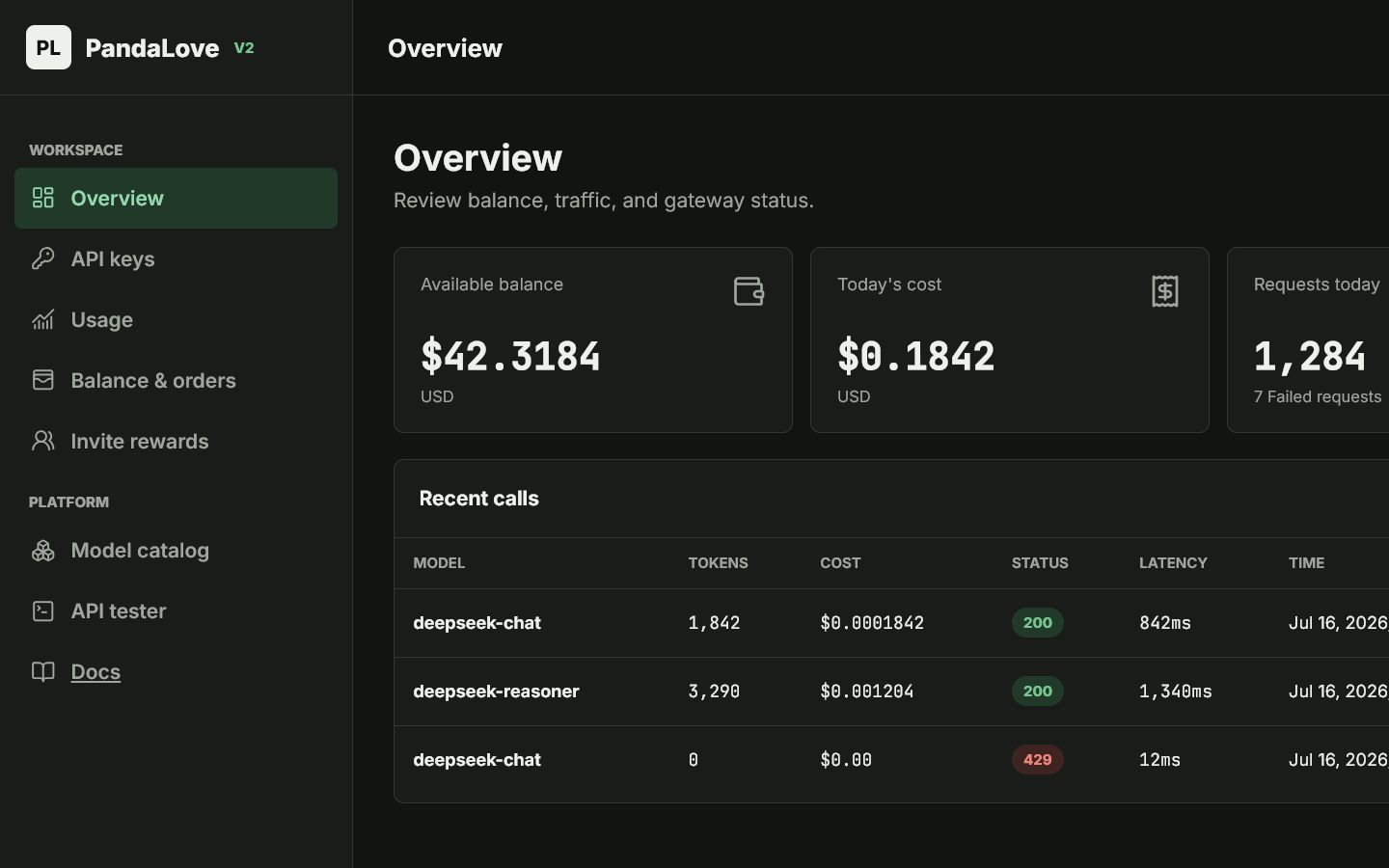The image size is (1389, 868).
Task: Click the 12ms latency cell
Action: (1159, 760)
